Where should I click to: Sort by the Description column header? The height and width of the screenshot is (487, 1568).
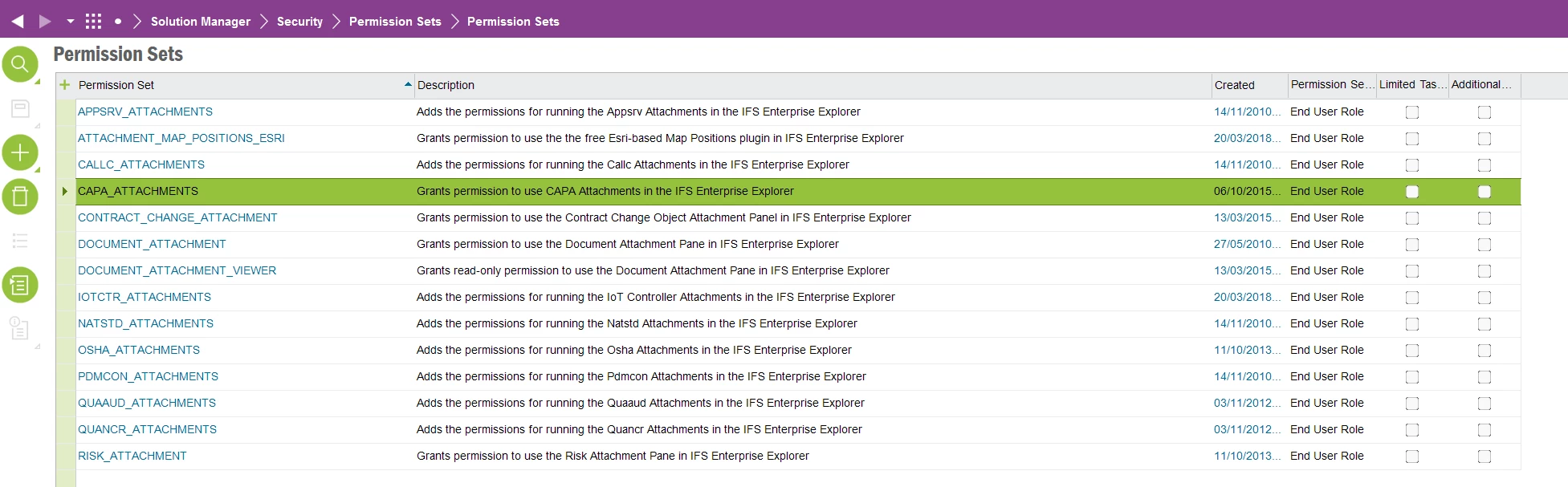pos(446,85)
